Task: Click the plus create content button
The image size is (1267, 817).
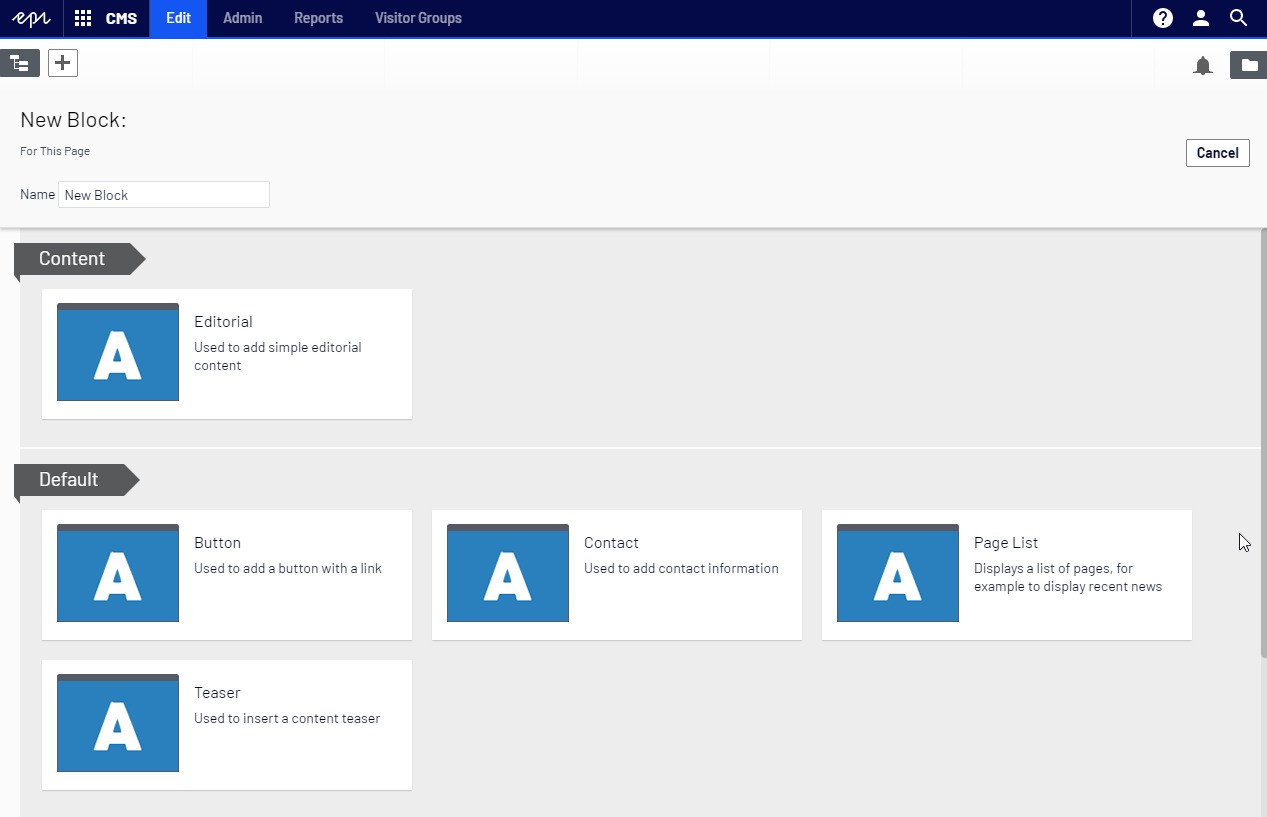Action: coord(63,63)
